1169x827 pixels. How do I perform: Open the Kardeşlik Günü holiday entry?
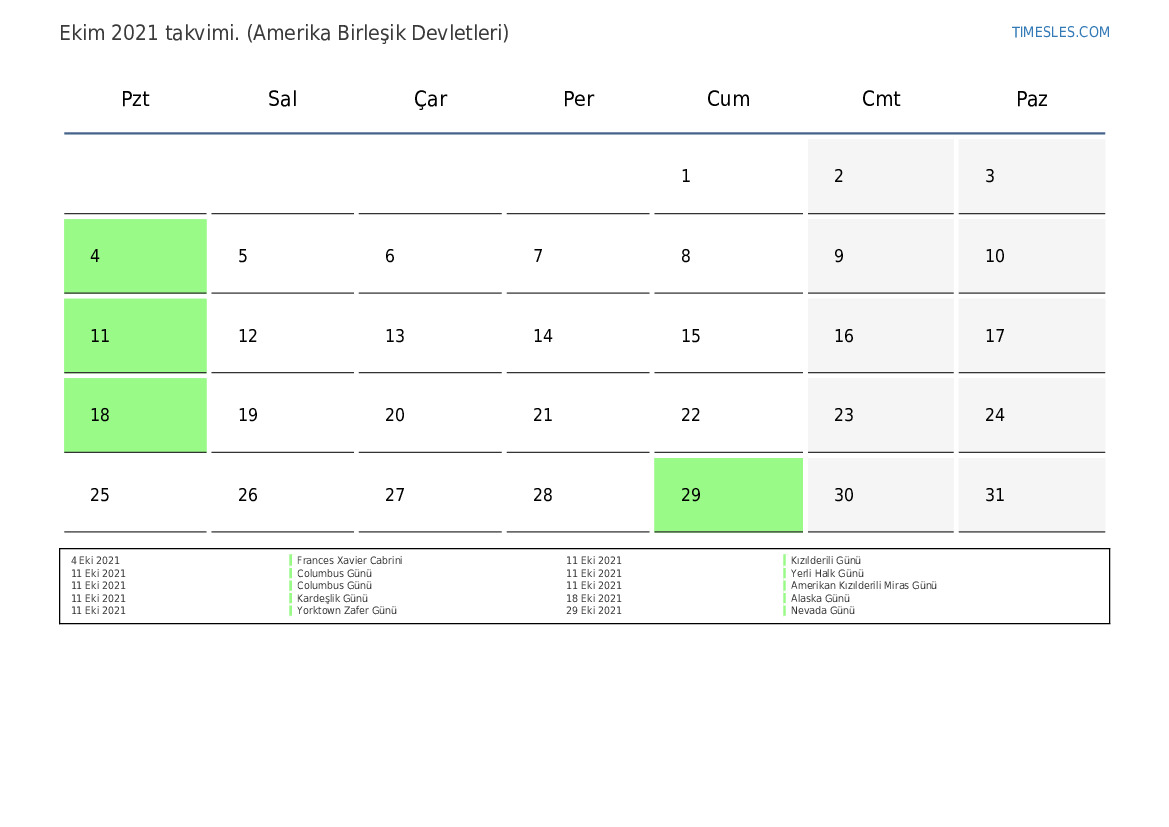pos(332,598)
